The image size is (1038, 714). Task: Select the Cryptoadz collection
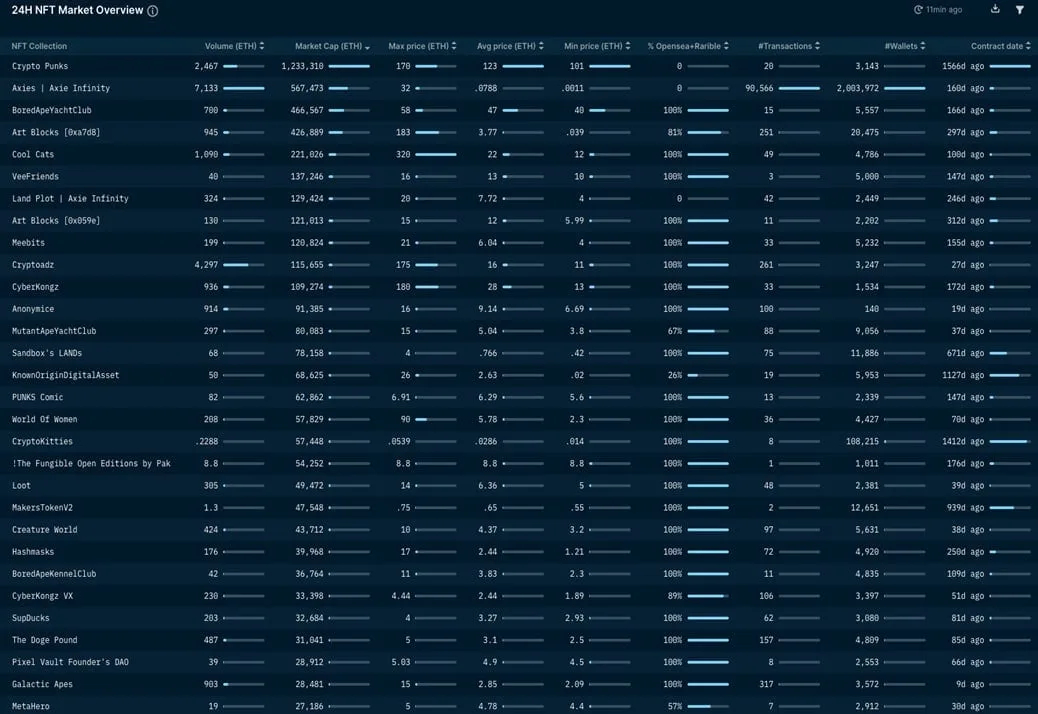point(33,265)
